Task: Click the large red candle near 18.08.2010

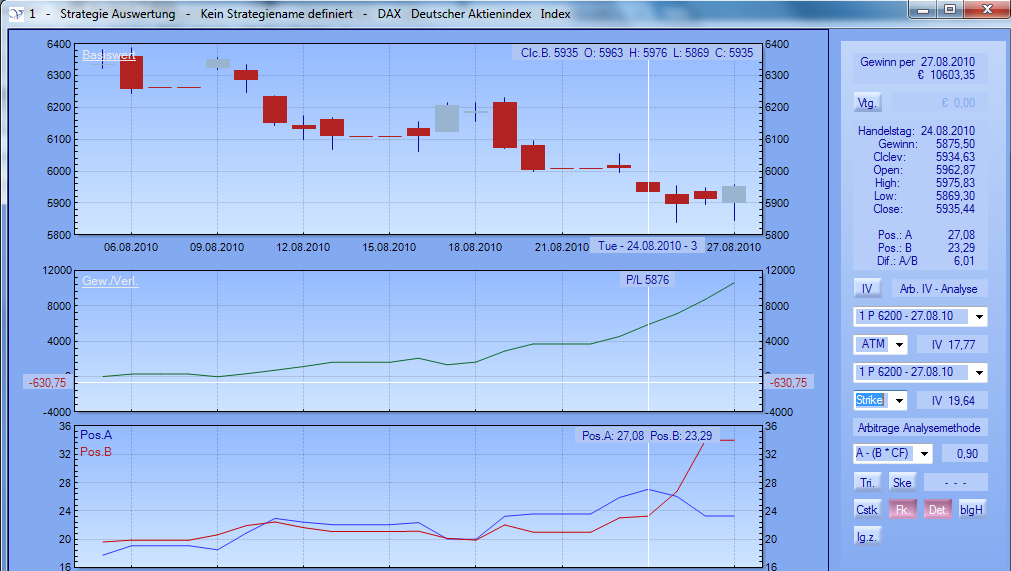Action: (x=505, y=124)
